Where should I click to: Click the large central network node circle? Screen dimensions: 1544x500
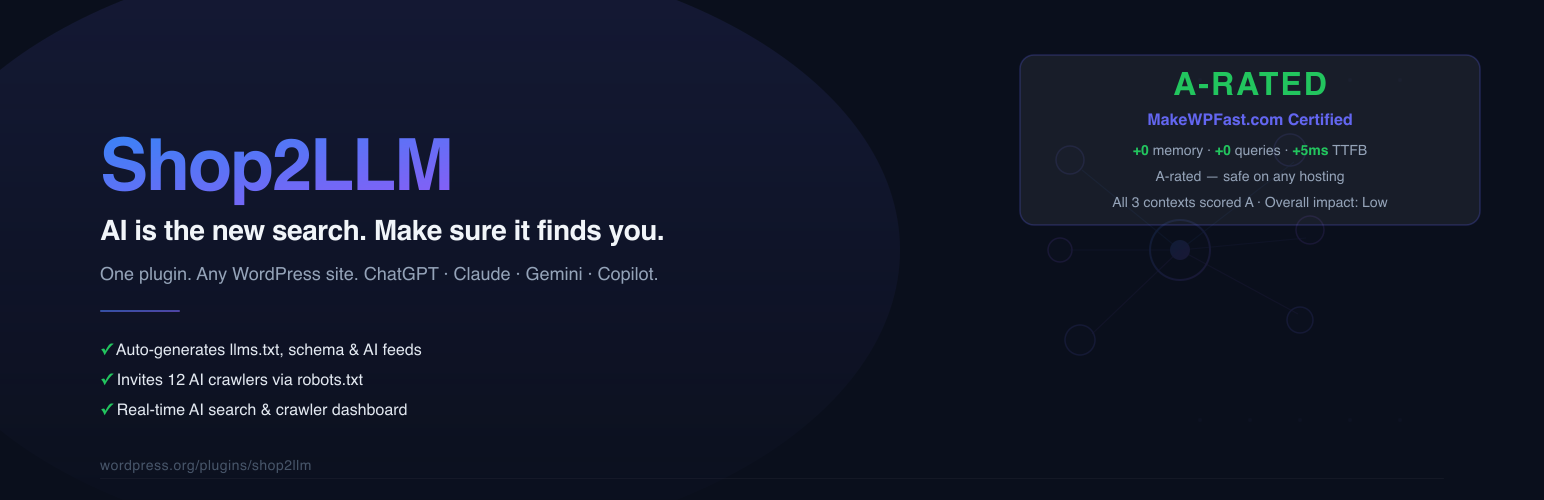[x=1180, y=250]
